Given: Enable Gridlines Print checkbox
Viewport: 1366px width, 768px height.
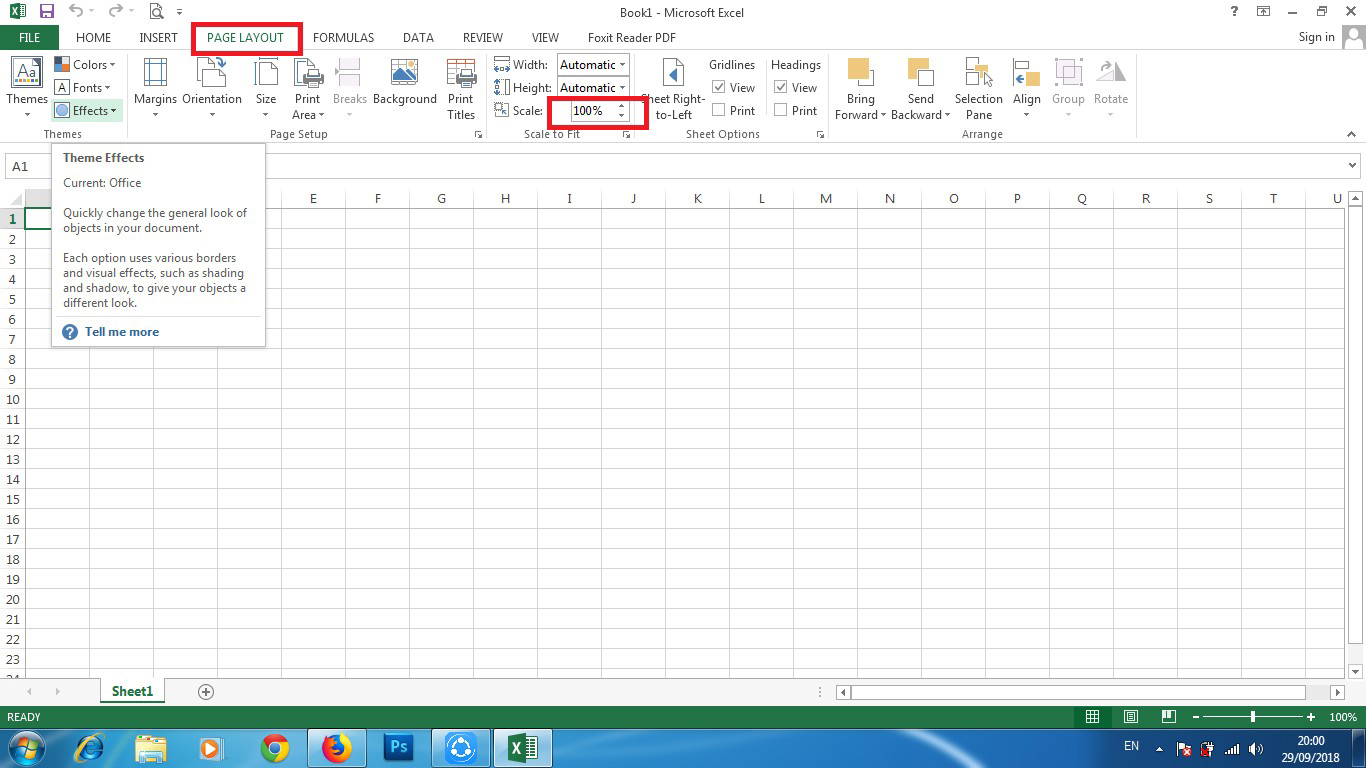Looking at the screenshot, I should click(719, 111).
